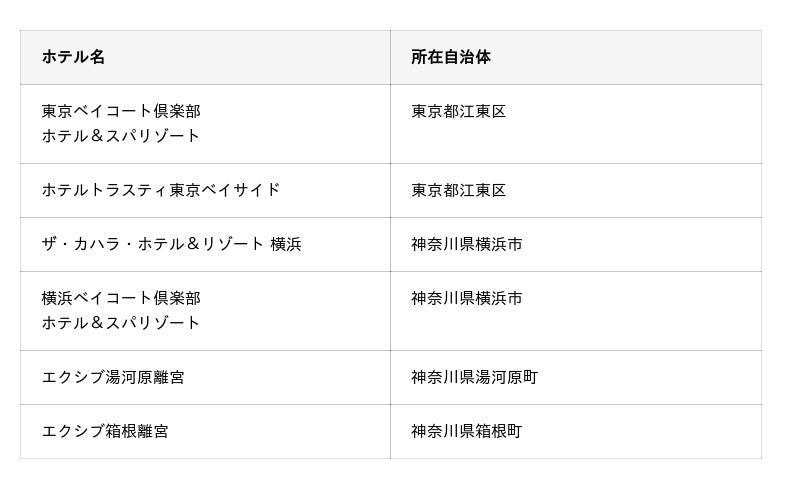Select 東京都江東区 in the ホテルトラスティ row
The image size is (800, 489).
458,190
